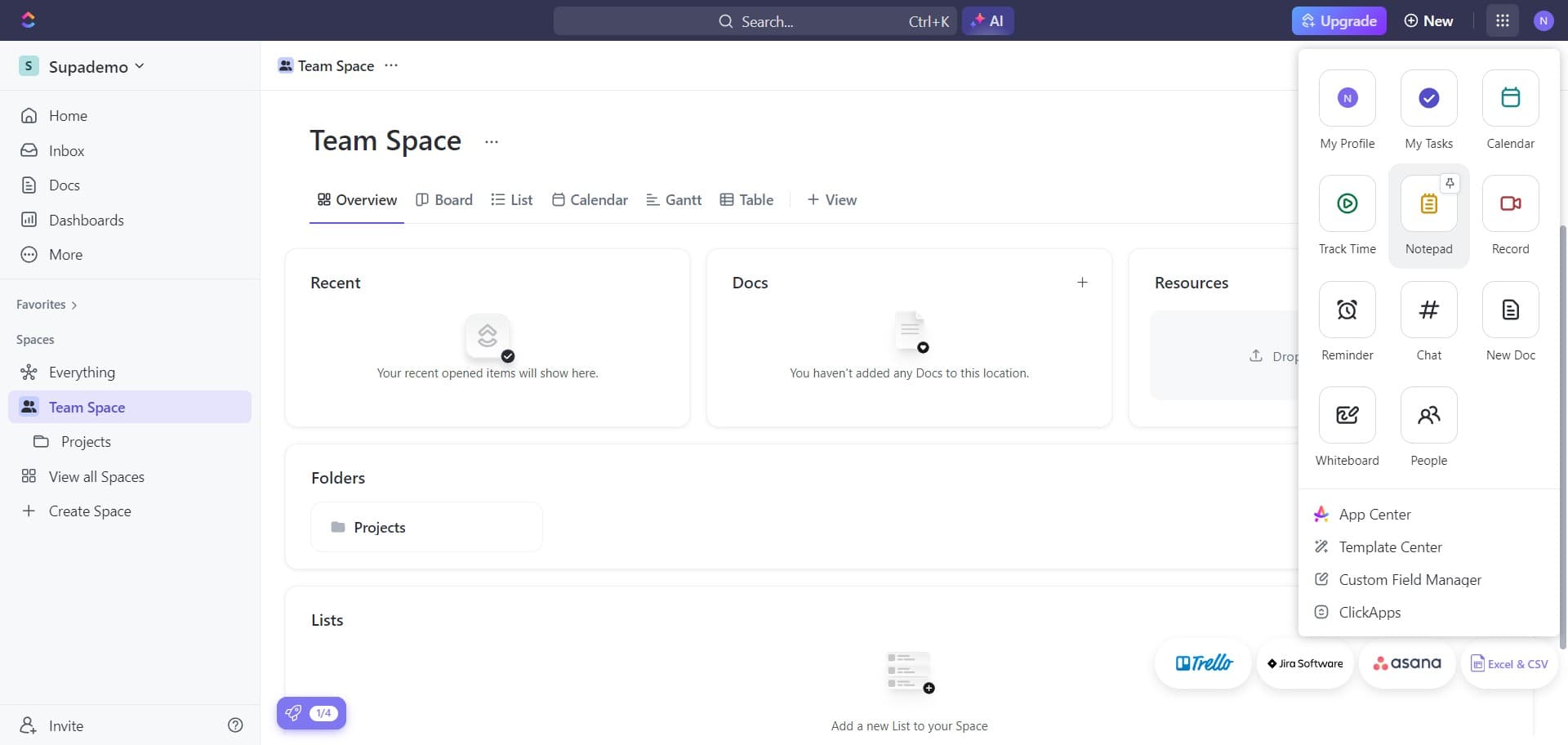Viewport: 1568px width, 745px height.
Task: Click the Reminder alarm clock icon
Action: (x=1347, y=310)
